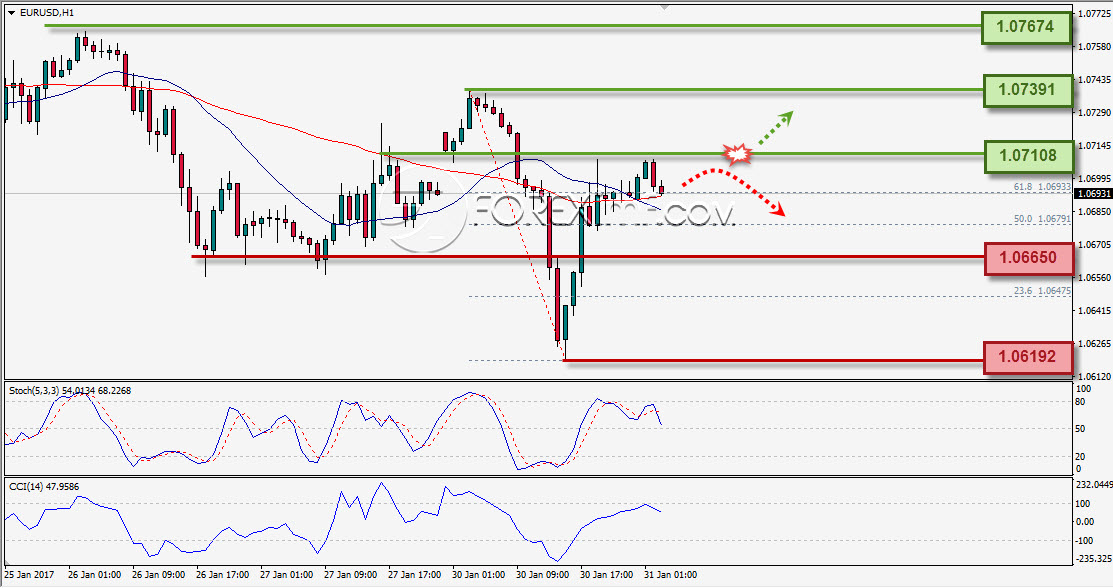Image resolution: width=1113 pixels, height=588 pixels.
Task: Click the 27 Jan 01:00 time axis marker
Action: (x=286, y=575)
